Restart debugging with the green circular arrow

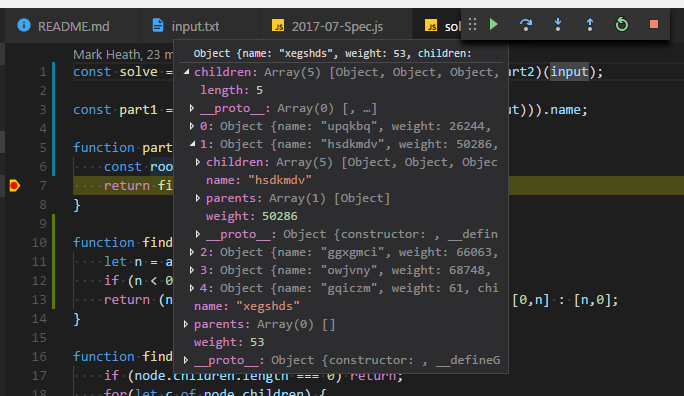622,24
